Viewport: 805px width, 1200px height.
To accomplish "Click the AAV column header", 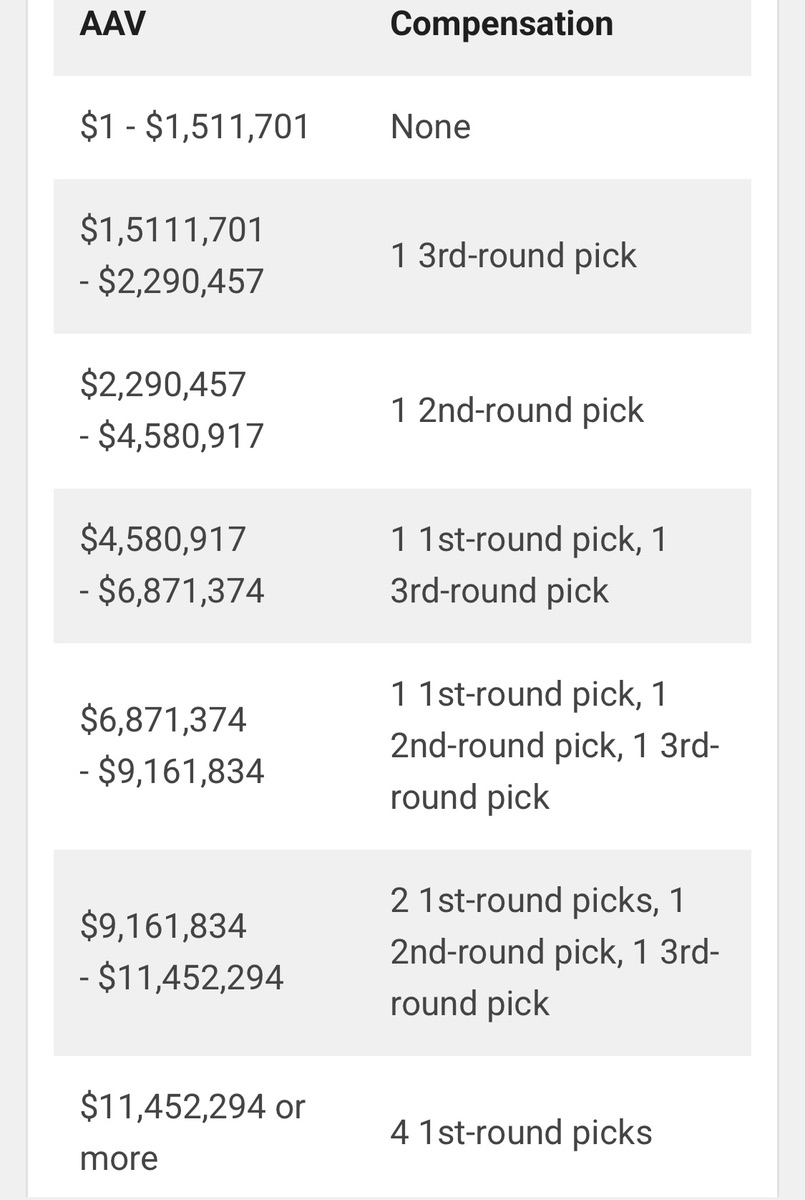I will [x=113, y=24].
